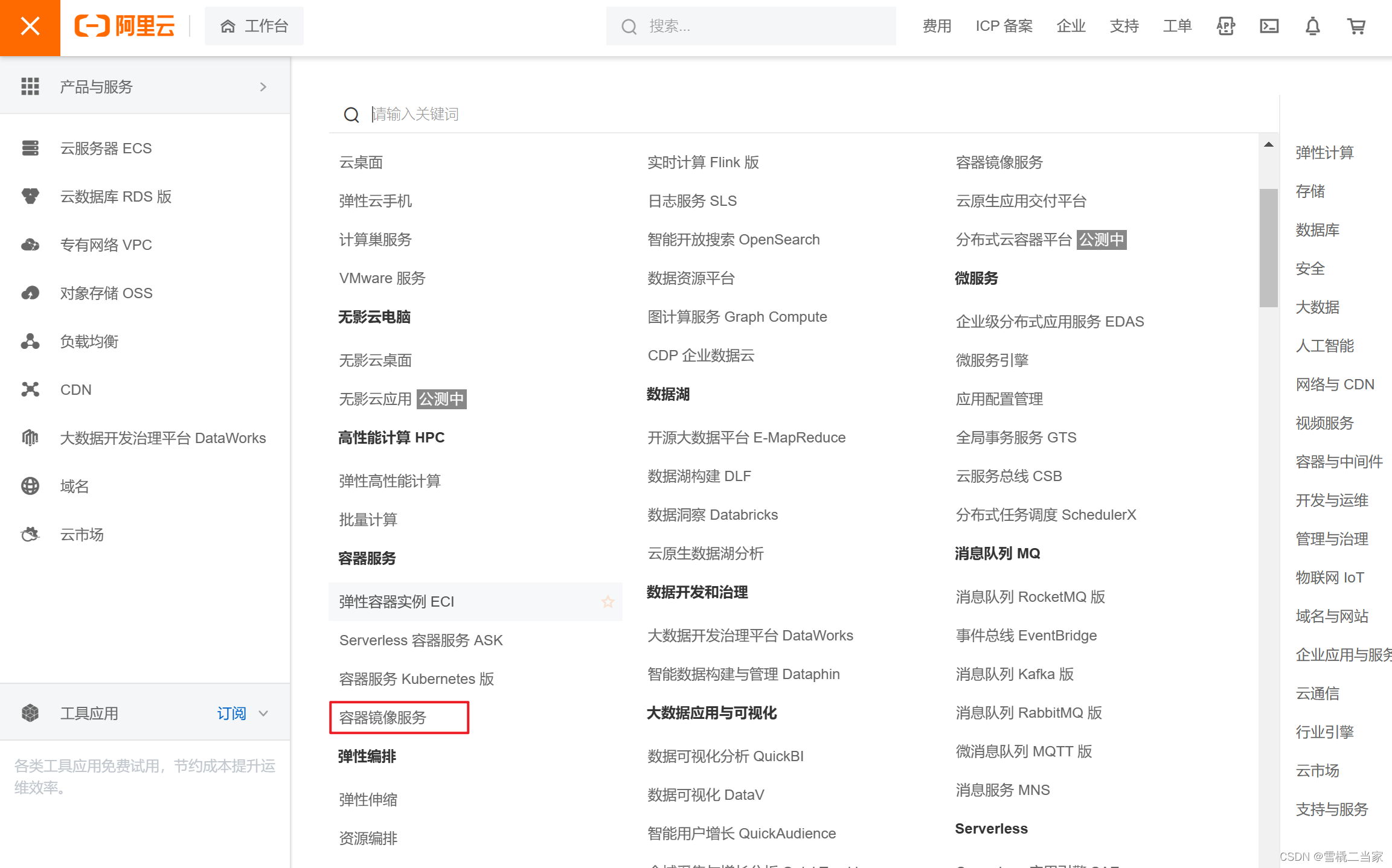Click the API debugging icon in the top bar
The width and height of the screenshot is (1392, 868).
click(1225, 26)
